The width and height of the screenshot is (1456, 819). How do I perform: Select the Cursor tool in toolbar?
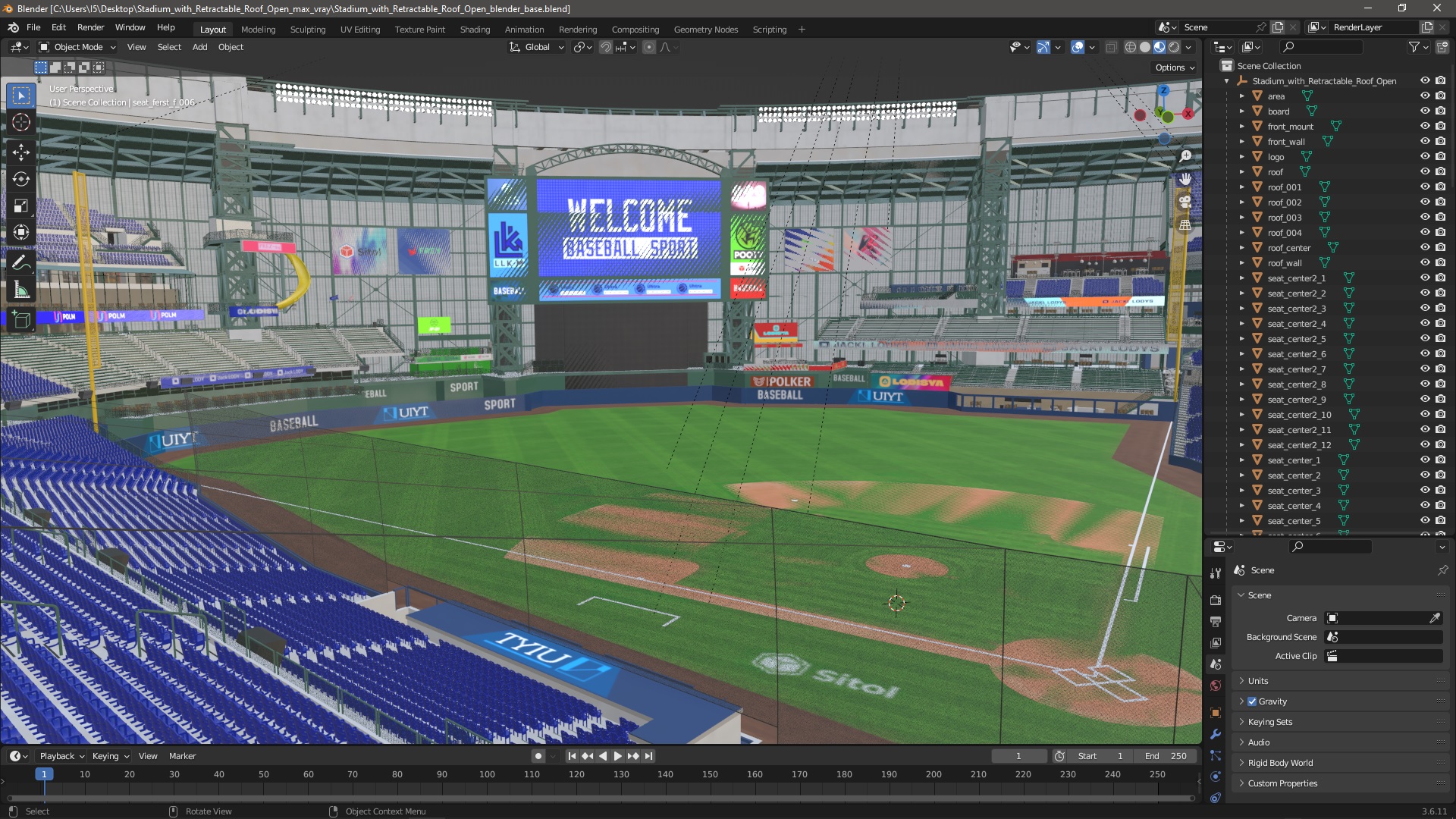point(21,123)
